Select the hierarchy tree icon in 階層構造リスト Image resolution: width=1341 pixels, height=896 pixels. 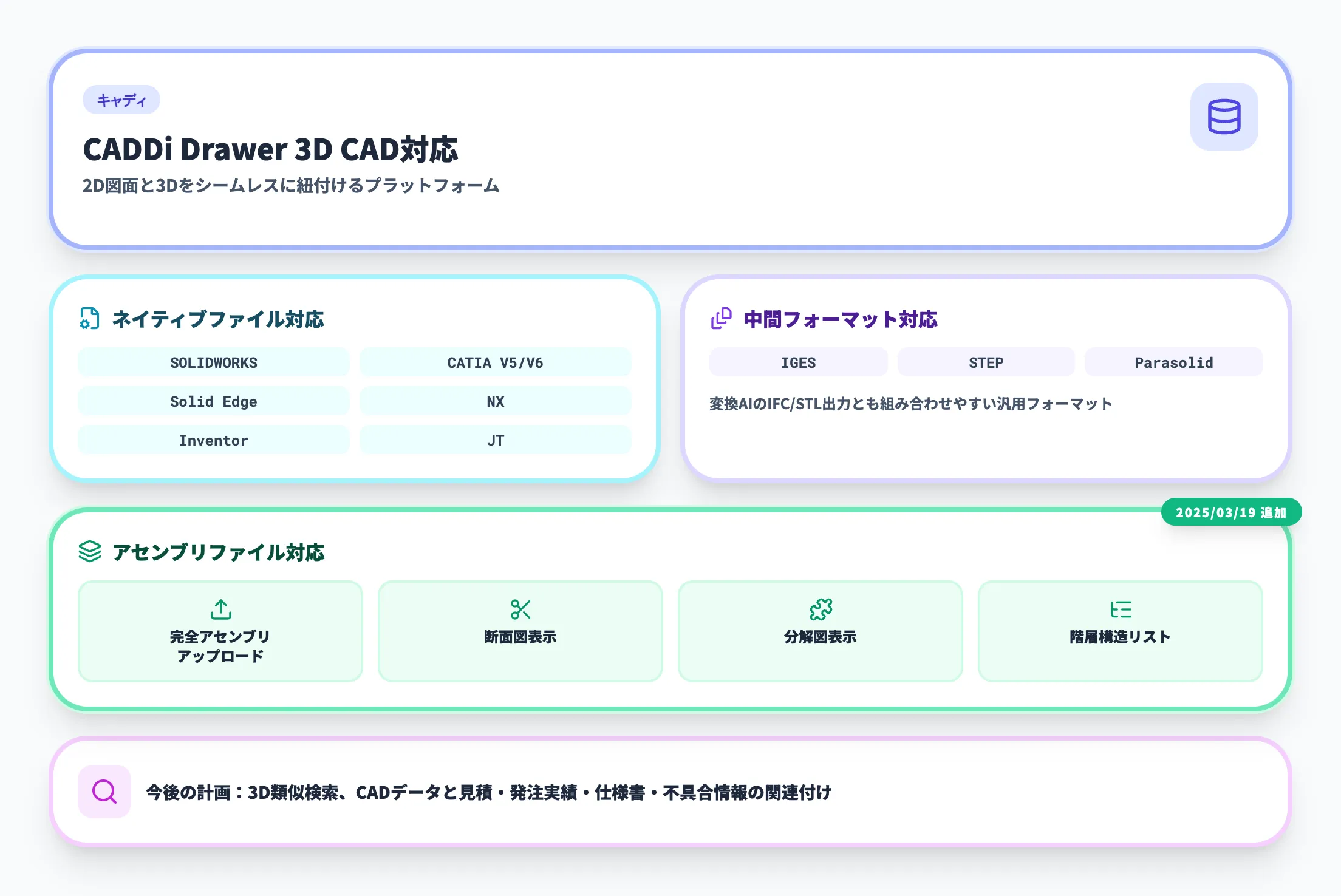[x=1121, y=609]
